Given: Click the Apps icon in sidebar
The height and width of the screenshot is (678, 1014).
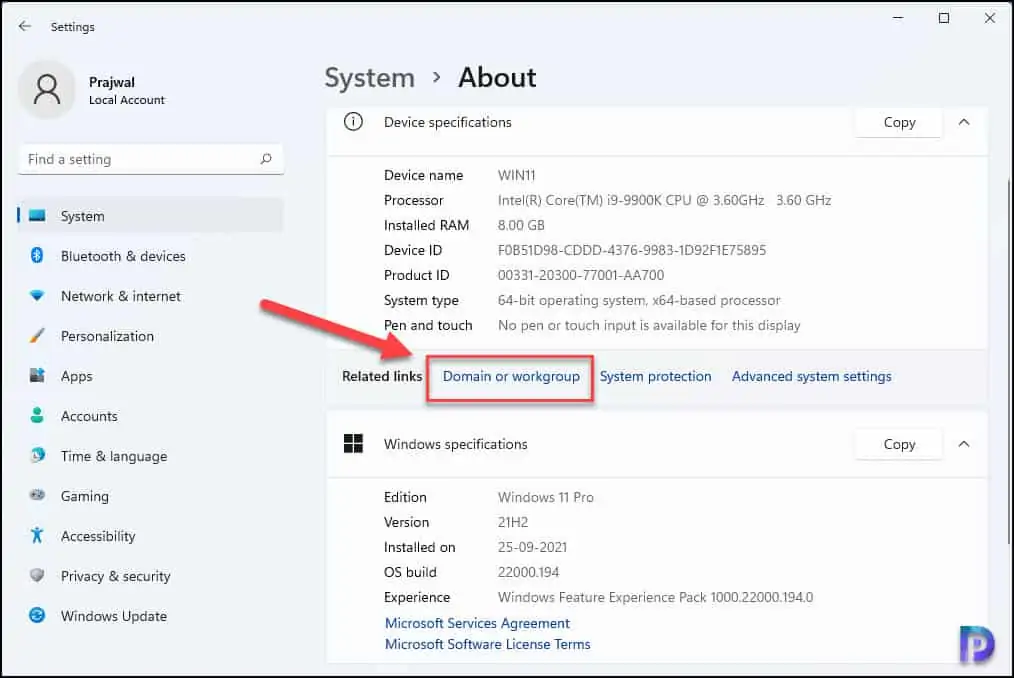Looking at the screenshot, I should tap(38, 376).
